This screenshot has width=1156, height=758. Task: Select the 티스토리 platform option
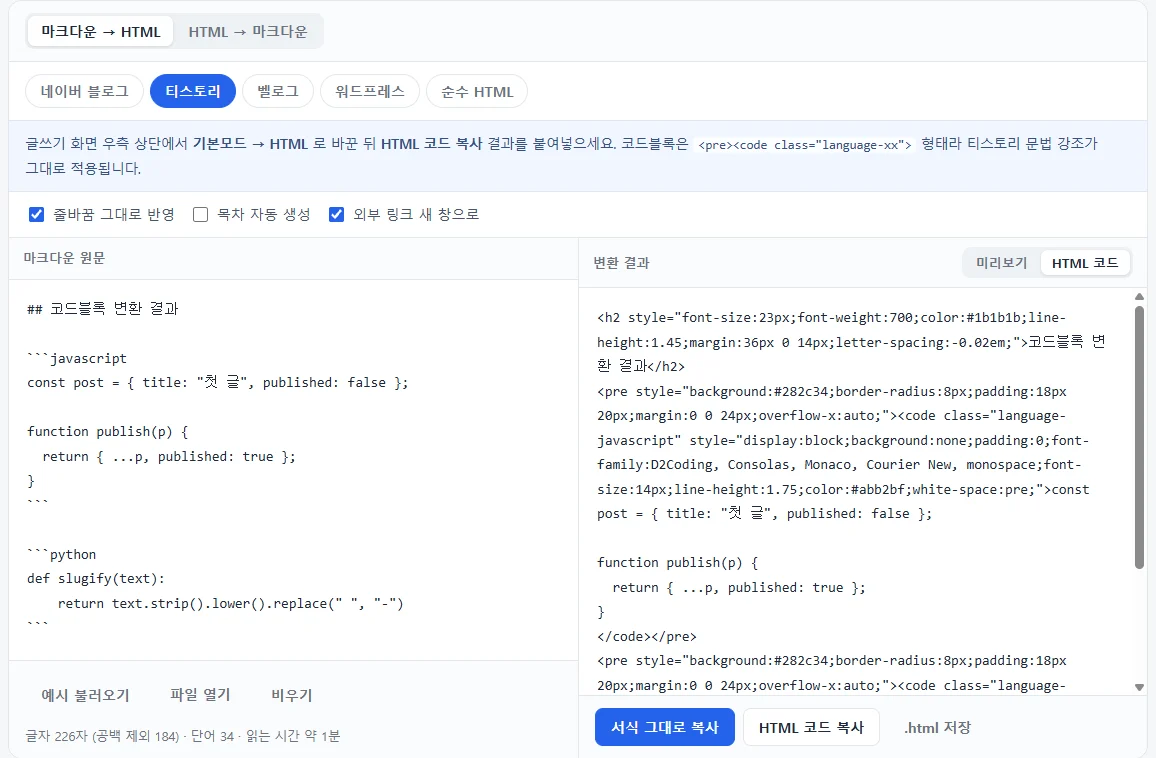[x=192, y=91]
